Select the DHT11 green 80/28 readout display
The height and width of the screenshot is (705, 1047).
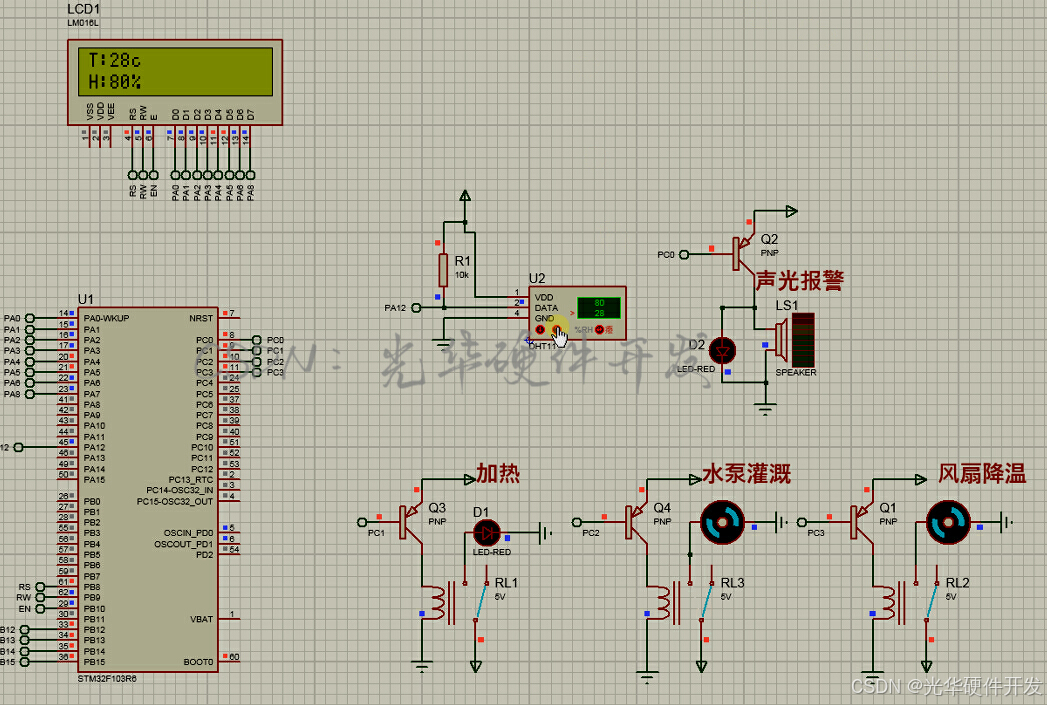click(599, 308)
